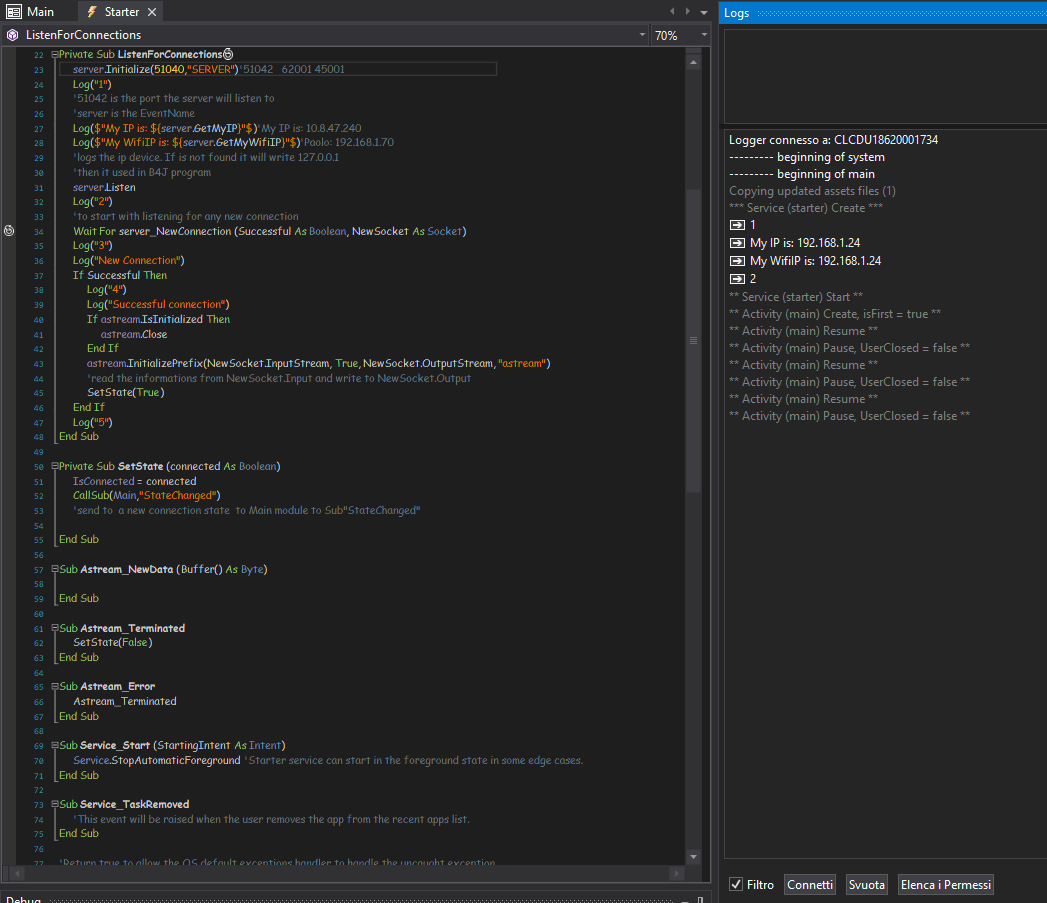Click the arrow icon beside log entry 2
Viewport: 1047px width, 903px height.
coord(738,279)
